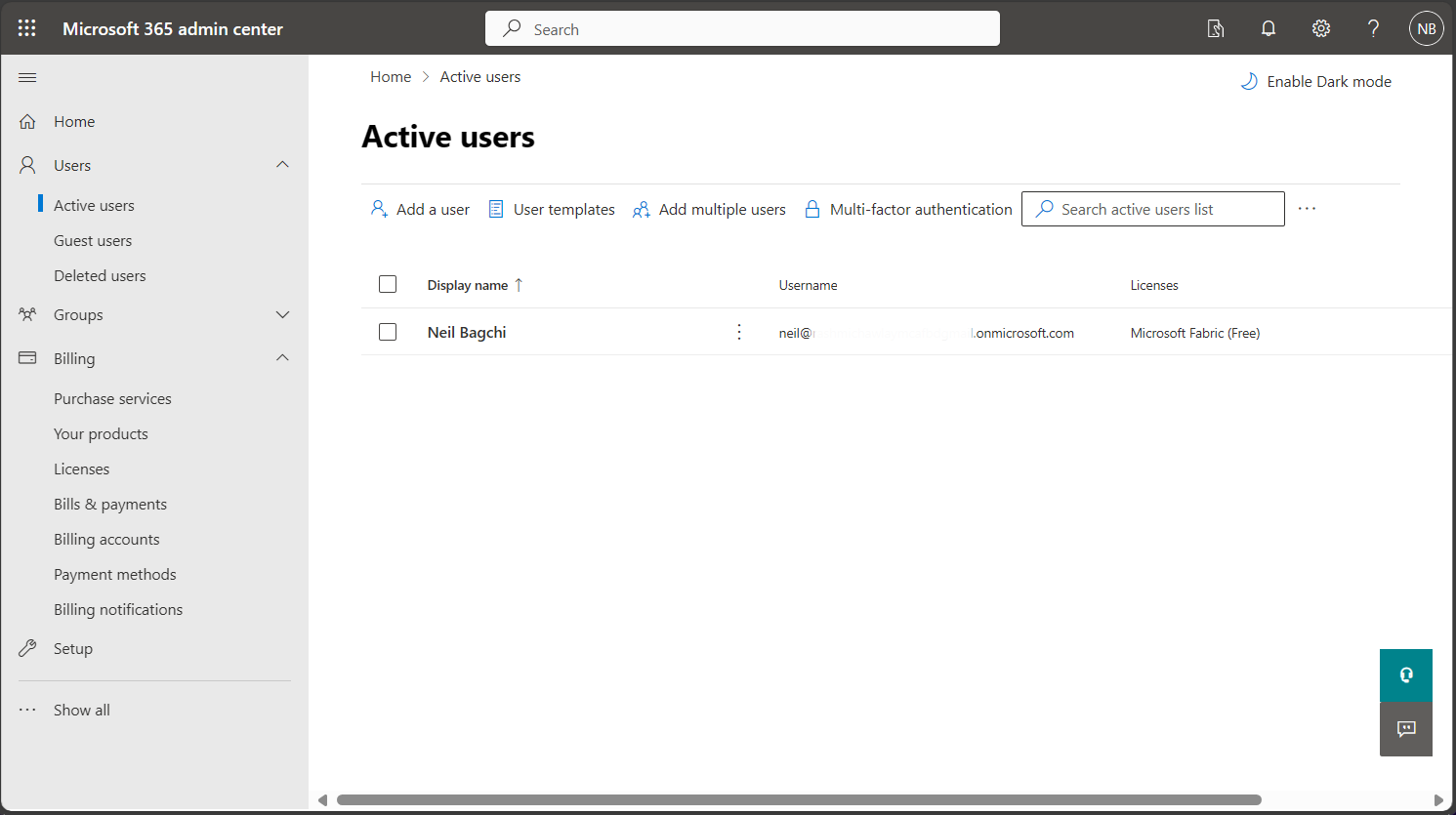The width and height of the screenshot is (1456, 815).
Task: Open the teal help support headset button
Action: (x=1406, y=674)
